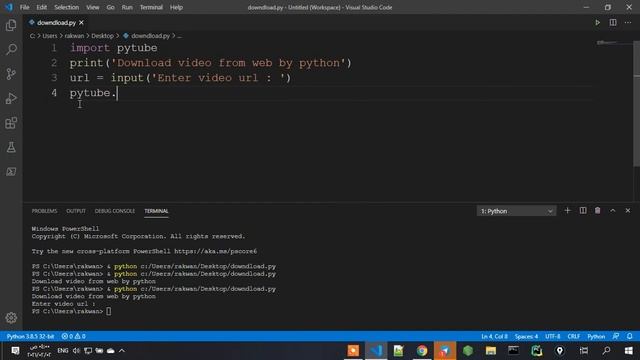
Task: Show hidden system tray icons chevron
Action: point(122,351)
